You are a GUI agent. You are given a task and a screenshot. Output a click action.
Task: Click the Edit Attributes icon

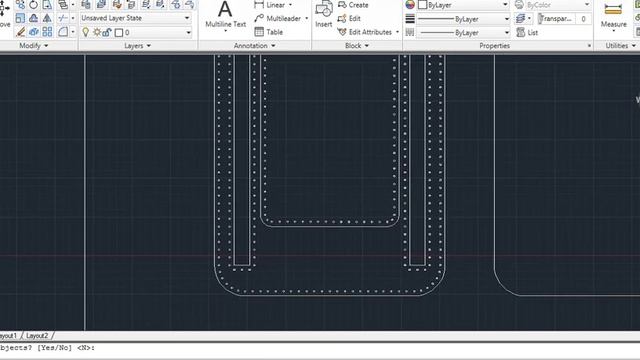pyautogui.click(x=342, y=32)
